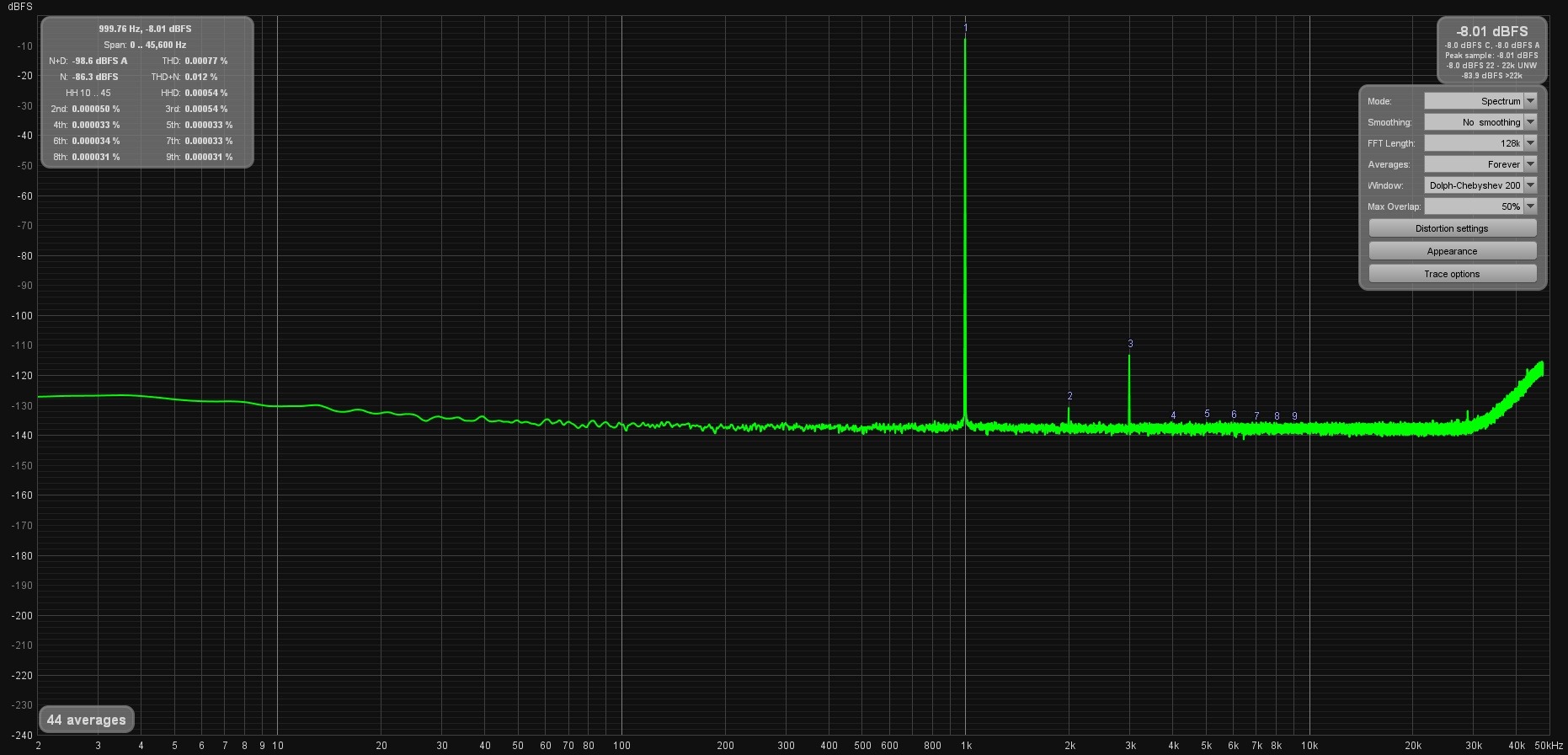Click the 6th harmonic value 0.000034 %
The image size is (1568, 755).
click(x=96, y=141)
